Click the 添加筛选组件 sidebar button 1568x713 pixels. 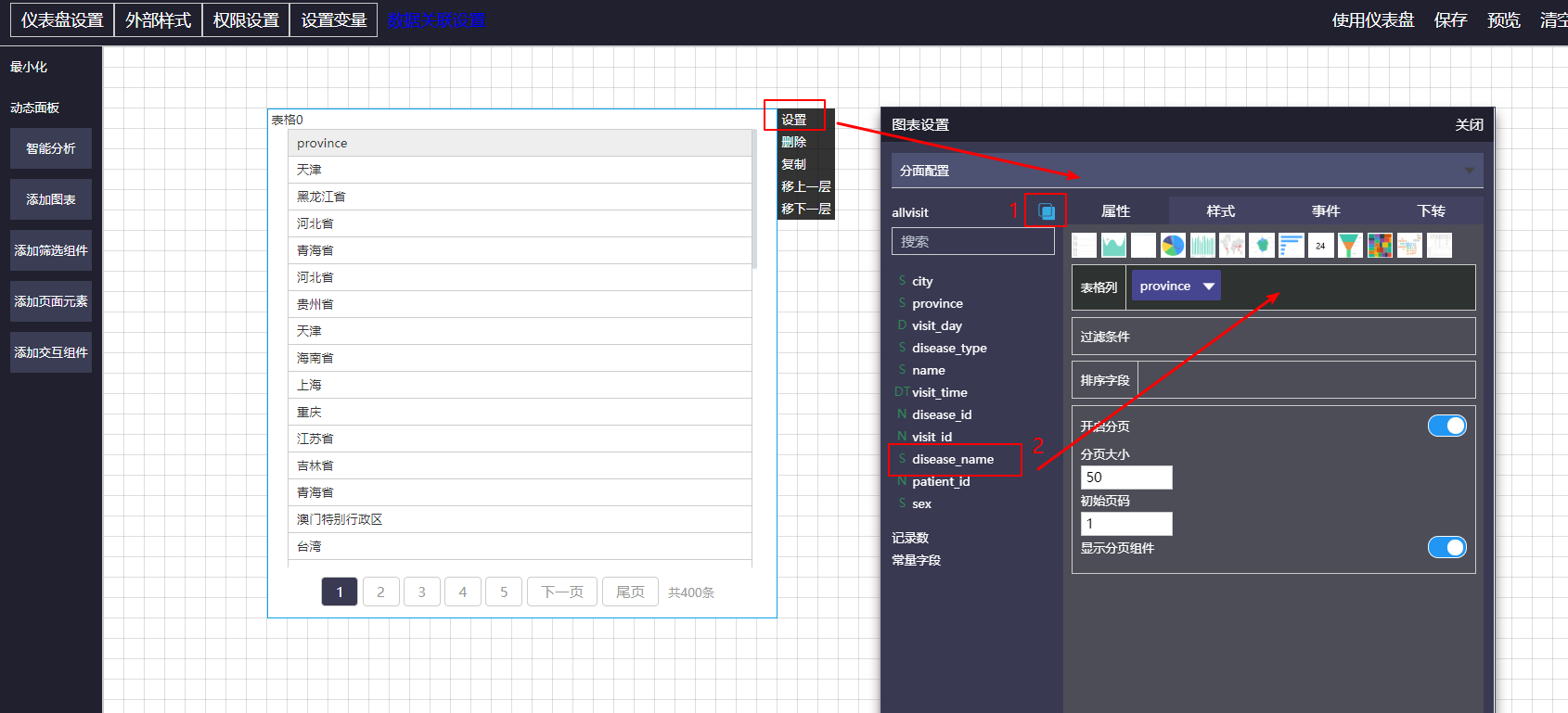click(x=51, y=250)
